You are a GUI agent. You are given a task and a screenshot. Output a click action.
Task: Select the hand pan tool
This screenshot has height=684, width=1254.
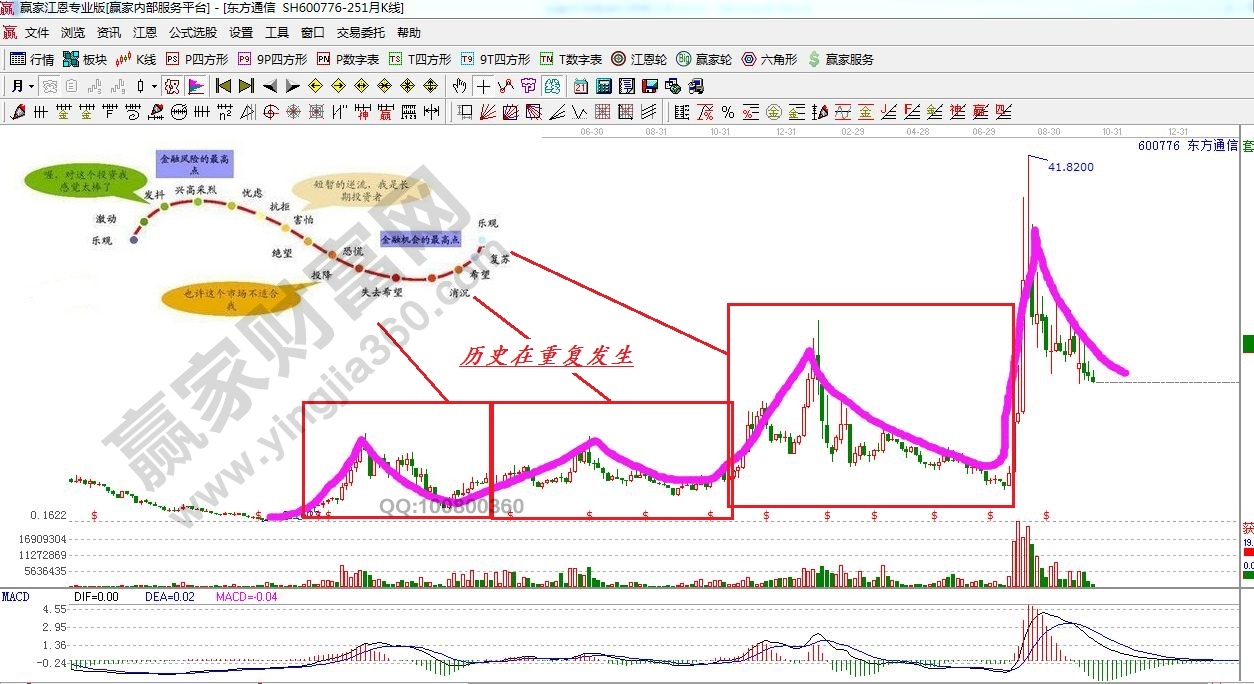tap(461, 86)
